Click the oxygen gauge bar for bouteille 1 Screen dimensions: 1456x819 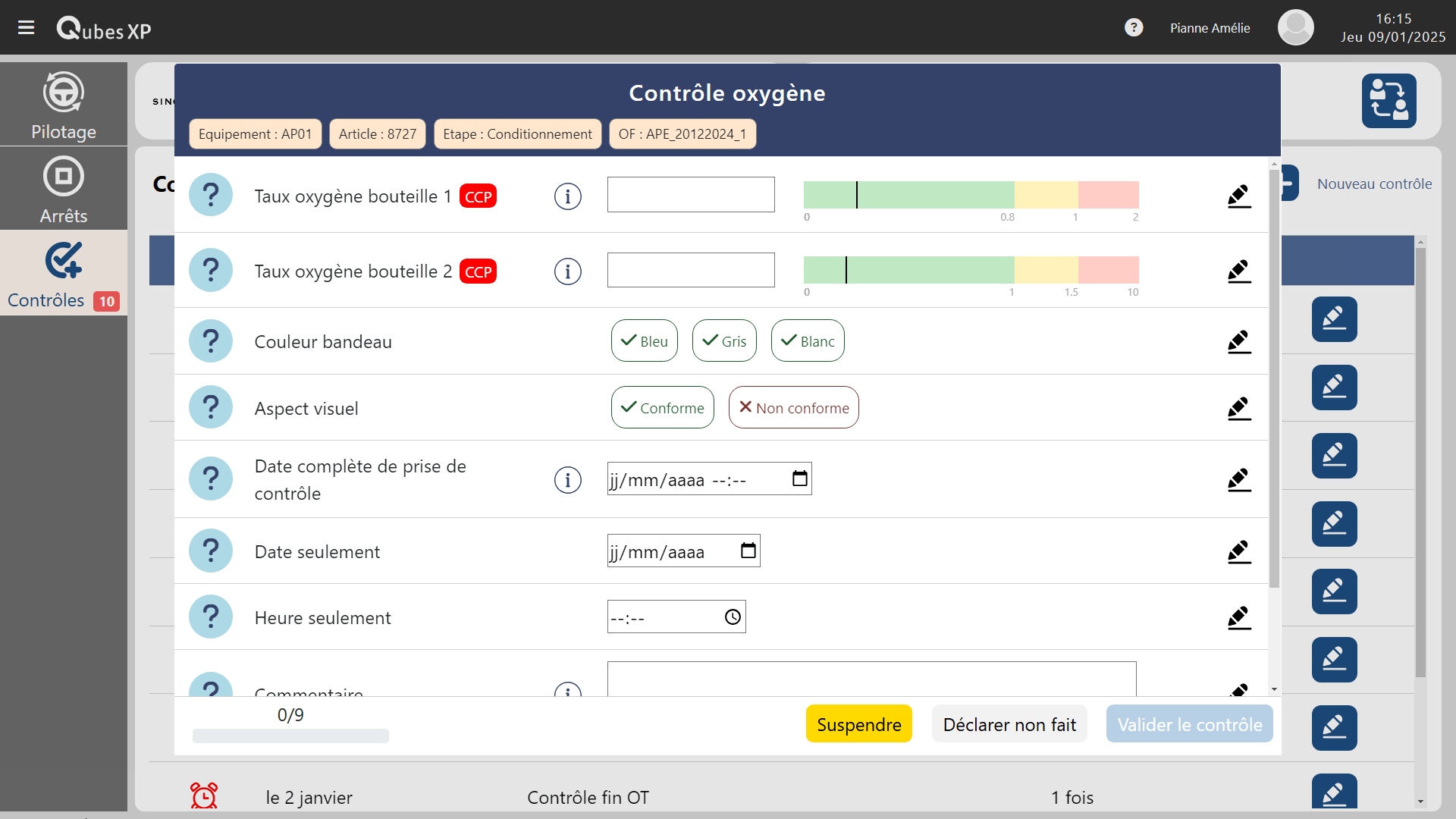[x=971, y=195]
